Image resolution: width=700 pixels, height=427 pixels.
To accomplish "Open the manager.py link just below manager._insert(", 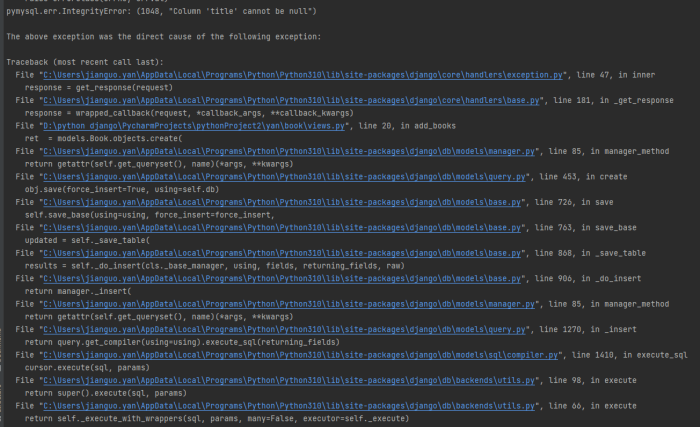I will tap(289, 304).
